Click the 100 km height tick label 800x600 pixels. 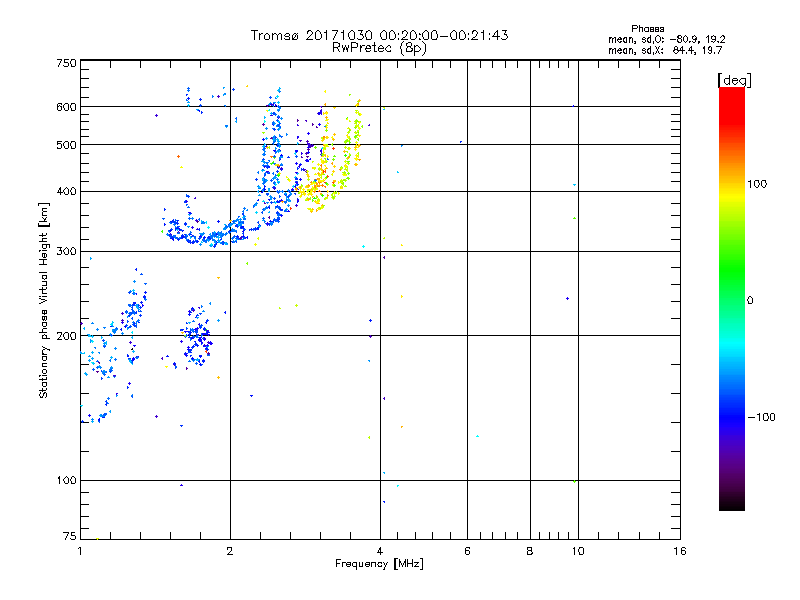pyautogui.click(x=66, y=481)
